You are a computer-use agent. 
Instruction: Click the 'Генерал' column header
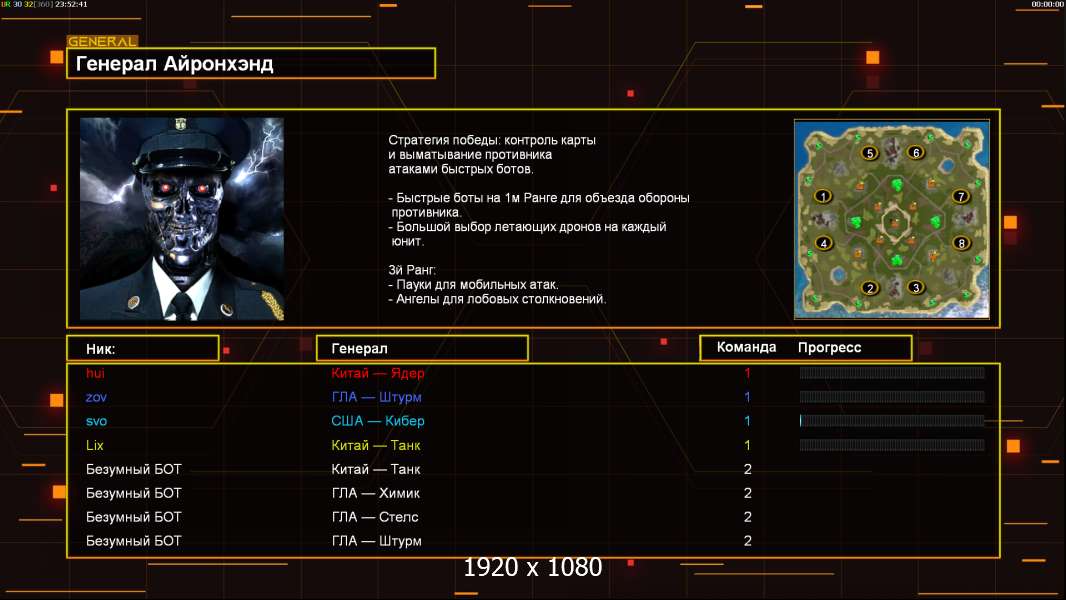click(x=359, y=349)
